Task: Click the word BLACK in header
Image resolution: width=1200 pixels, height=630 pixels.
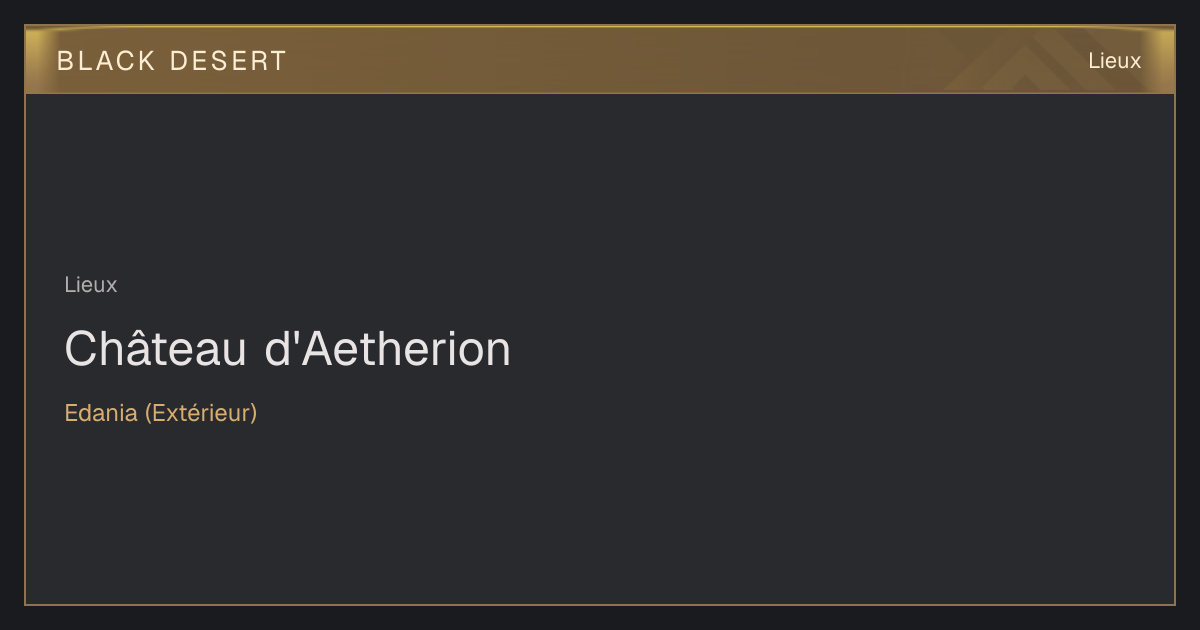Action: pyautogui.click(x=106, y=61)
